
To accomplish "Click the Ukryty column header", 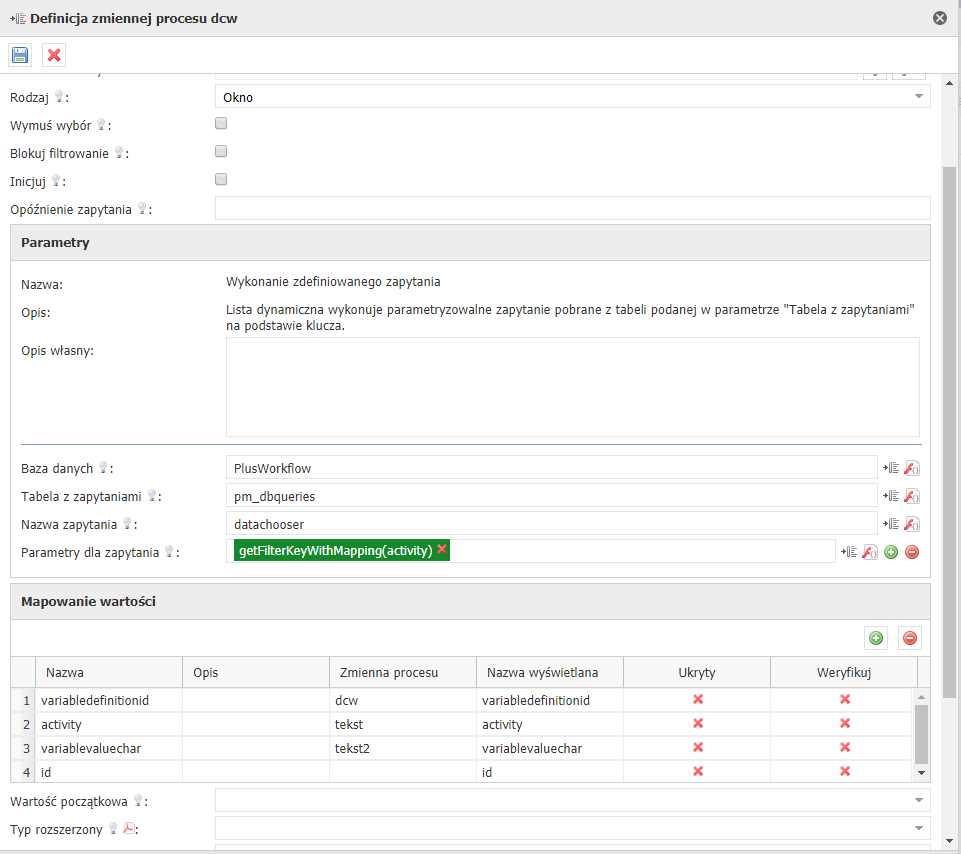I will point(697,673).
